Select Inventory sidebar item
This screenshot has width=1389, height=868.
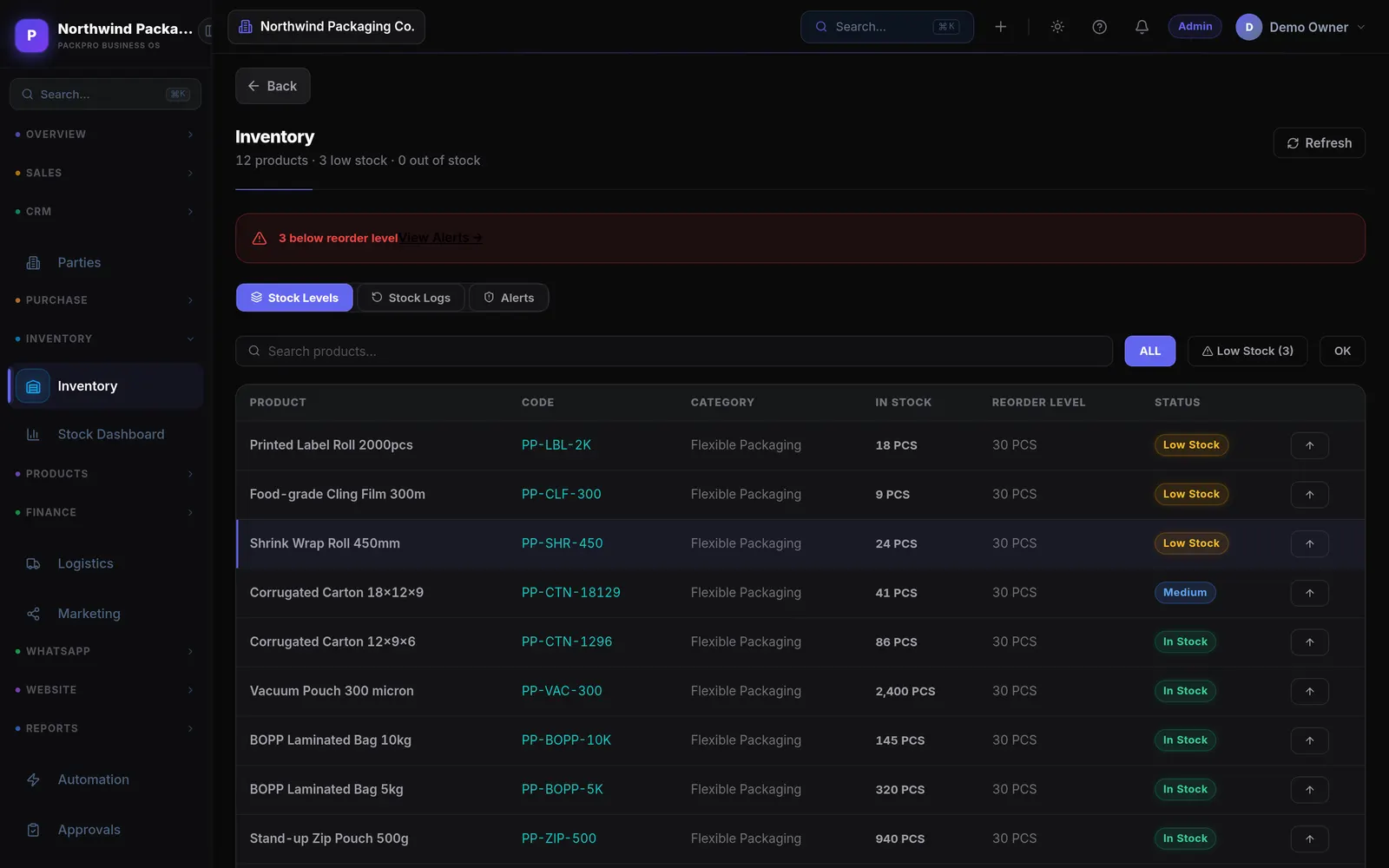tap(106, 386)
